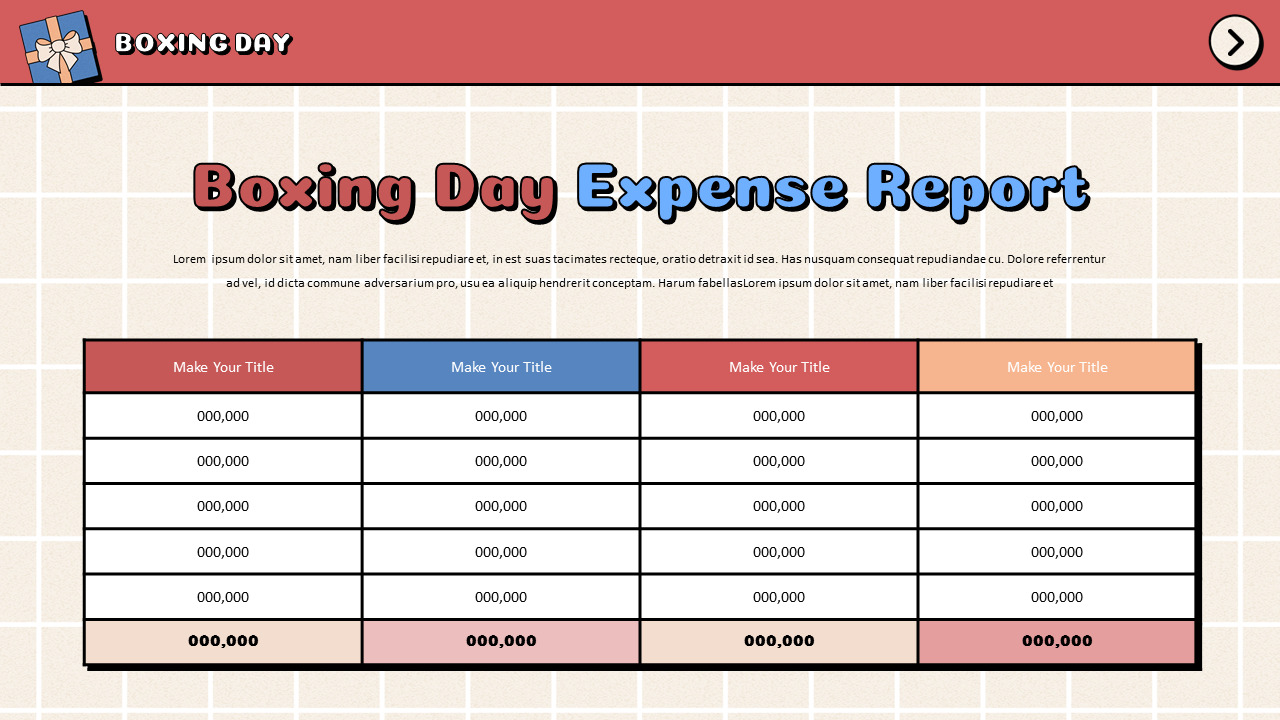This screenshot has height=720, width=1280.
Task: Select the bold pink total cell in second column
Action: coord(501,641)
